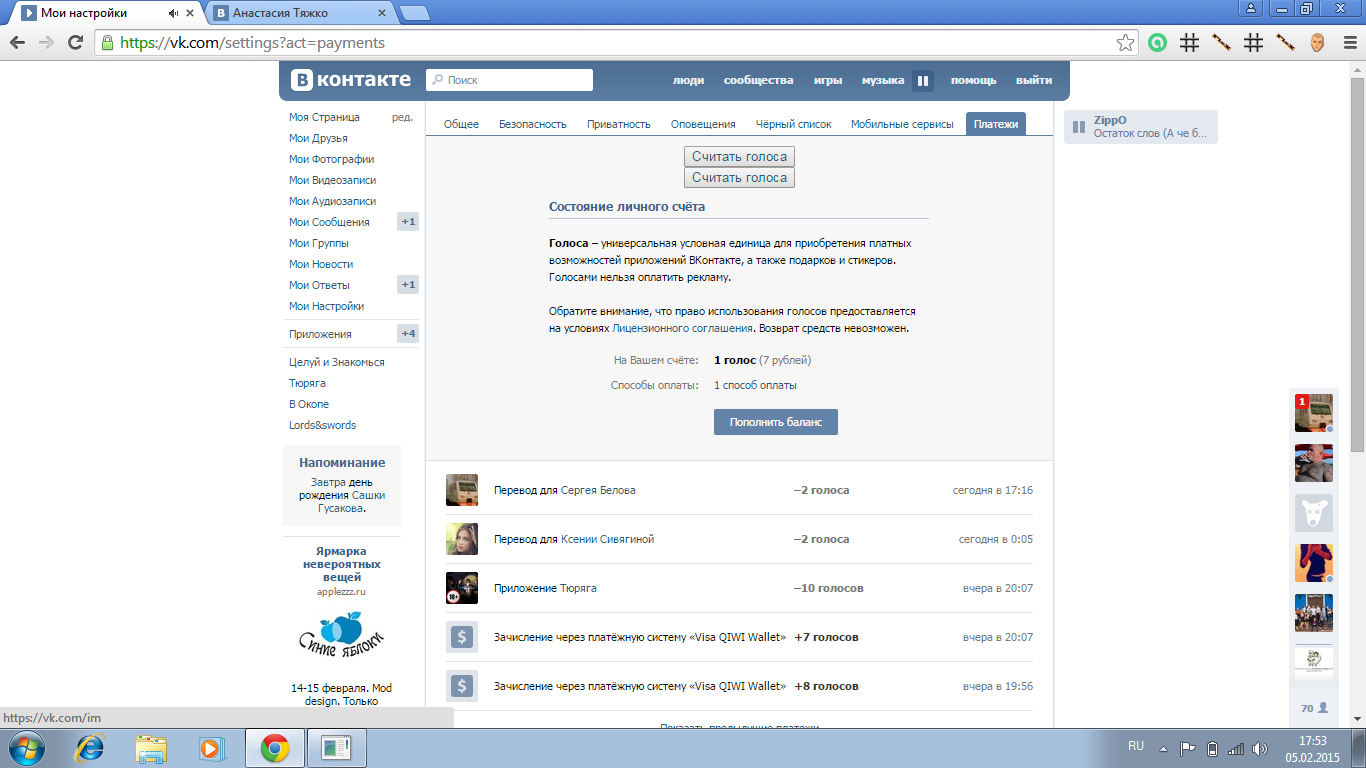Open Сергея Белова profile link
Viewport: 1366px width, 768px height.
(x=598, y=490)
